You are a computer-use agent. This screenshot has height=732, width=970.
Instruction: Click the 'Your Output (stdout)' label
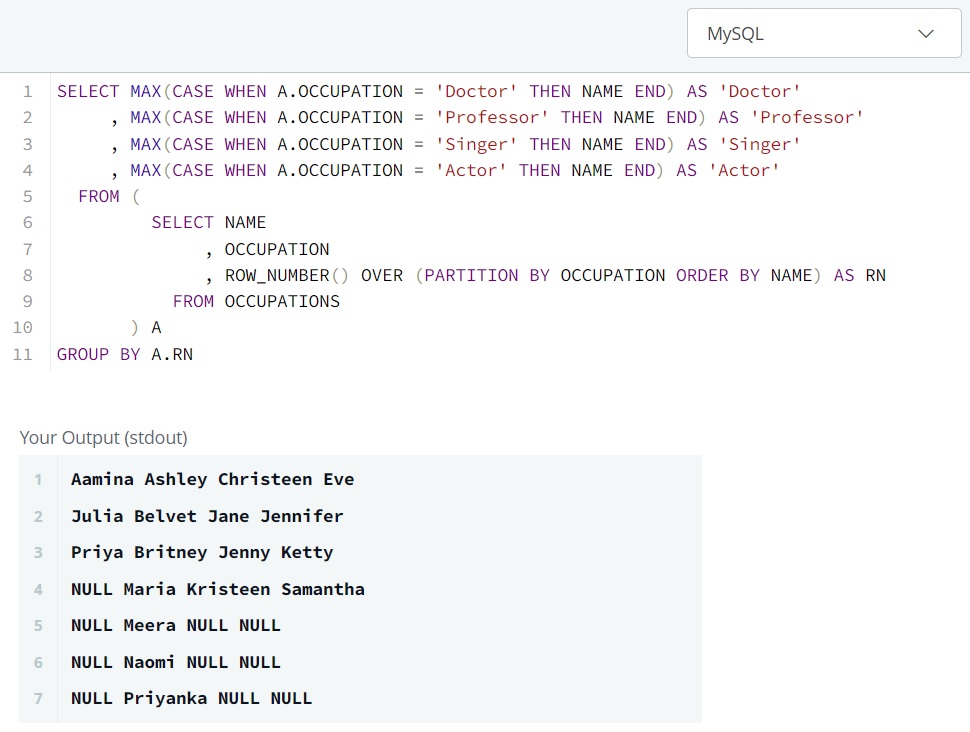(103, 437)
